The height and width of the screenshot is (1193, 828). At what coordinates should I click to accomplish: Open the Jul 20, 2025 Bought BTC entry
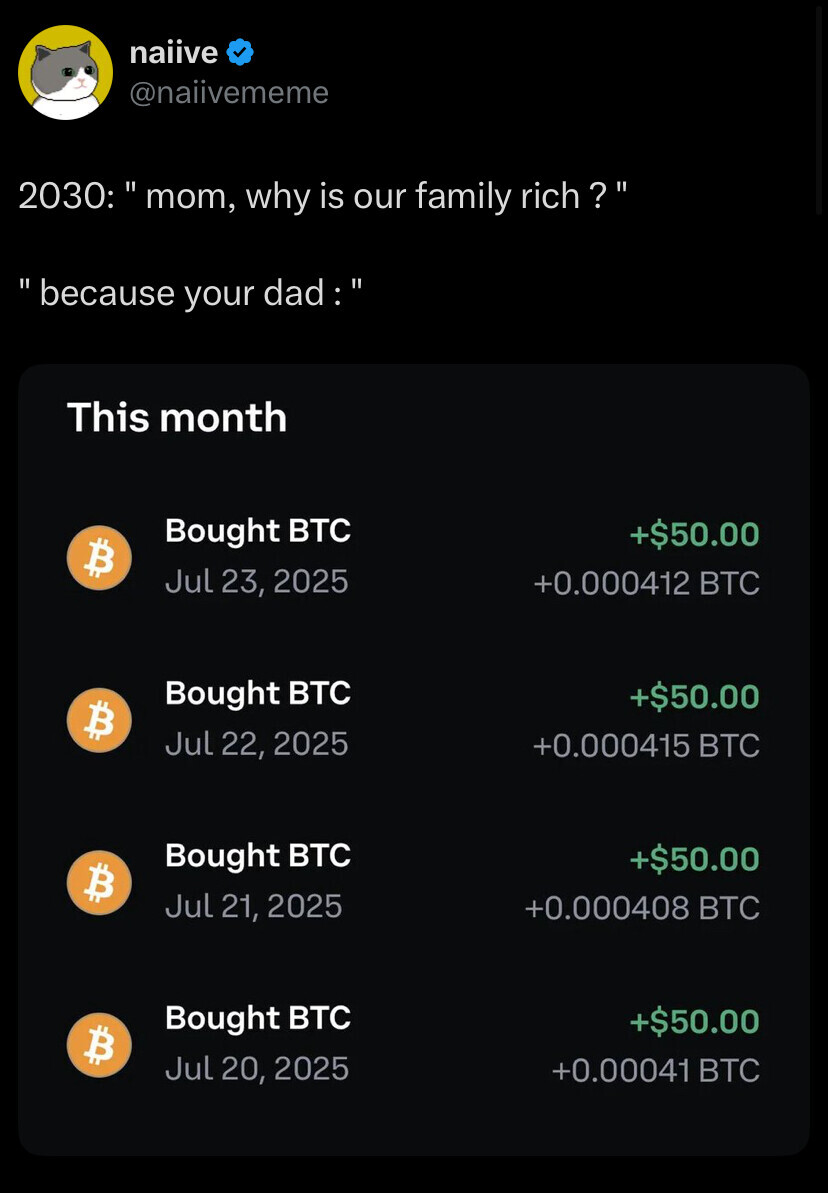tap(413, 1045)
